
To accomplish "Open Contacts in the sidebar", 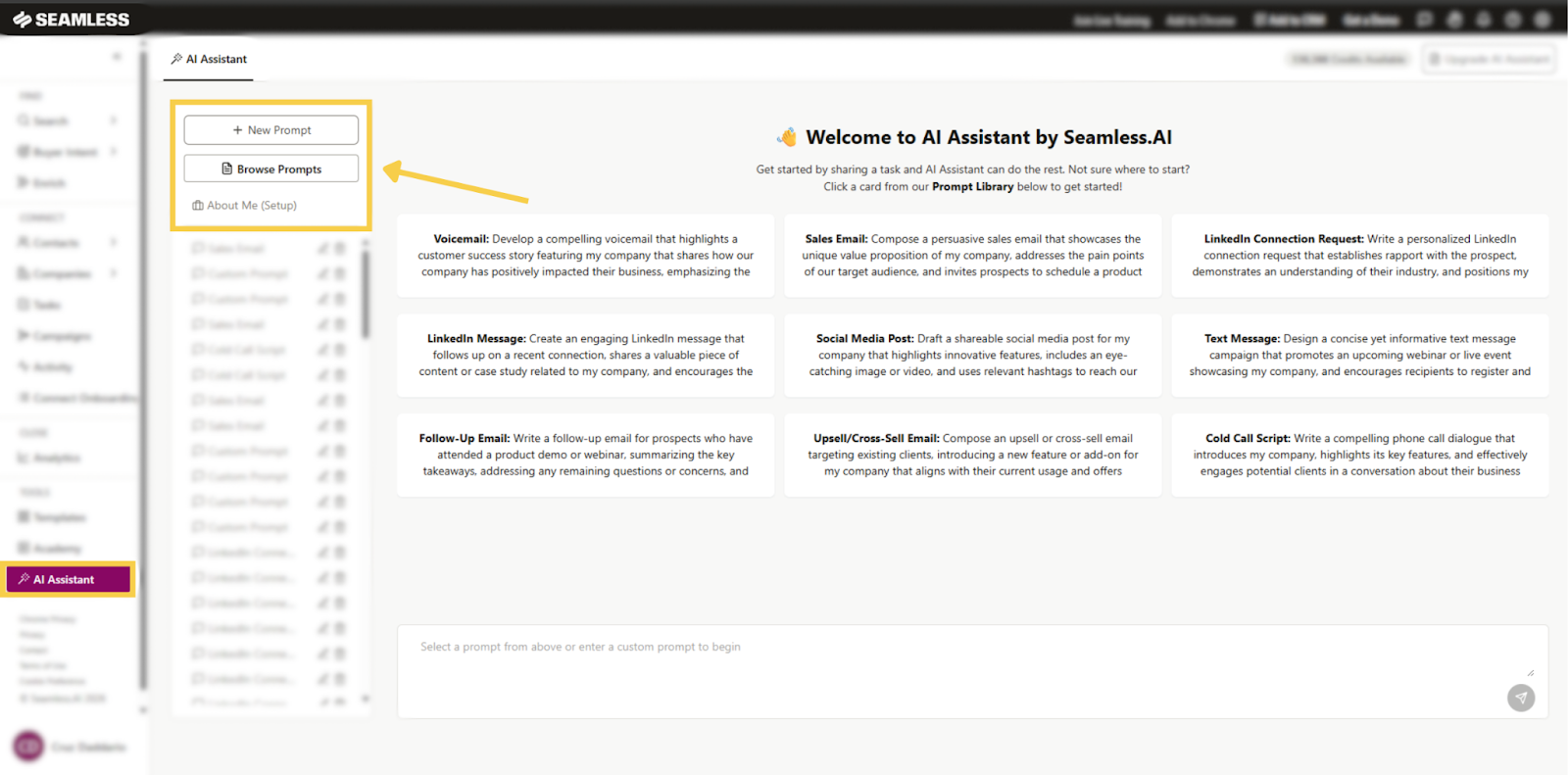I will pos(49,242).
